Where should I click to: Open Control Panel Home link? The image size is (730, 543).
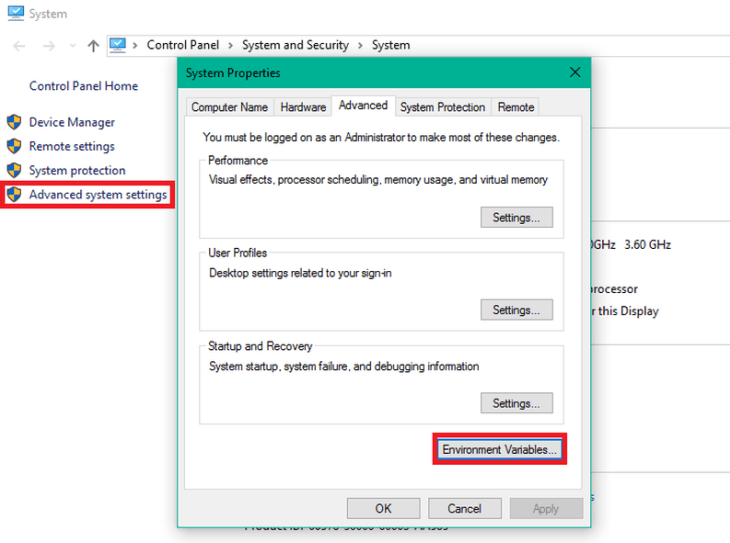pos(84,86)
